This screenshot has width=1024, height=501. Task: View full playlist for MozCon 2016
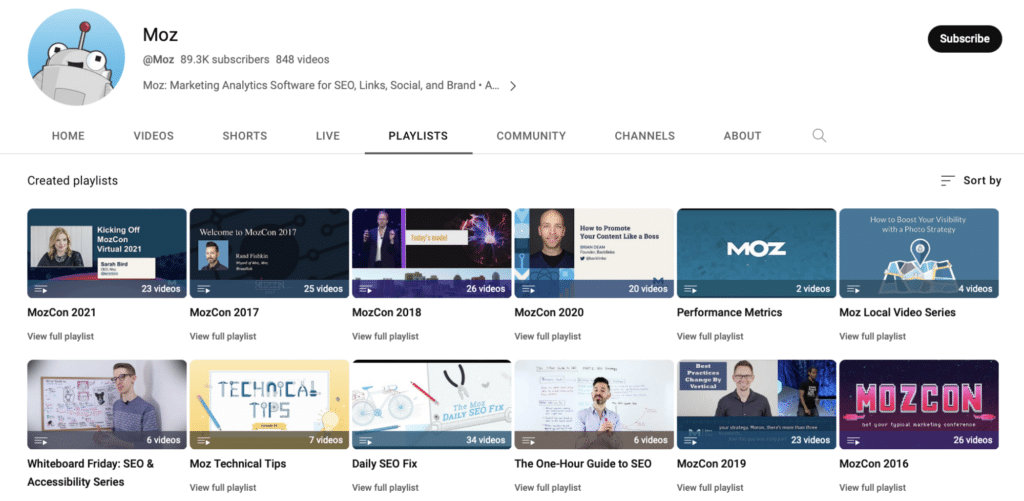point(872,488)
